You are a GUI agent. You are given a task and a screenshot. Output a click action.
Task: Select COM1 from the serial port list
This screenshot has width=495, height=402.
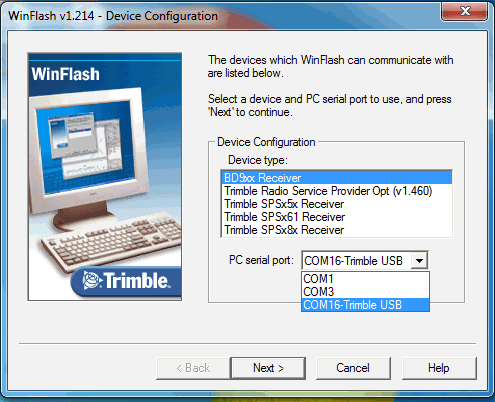[x=365, y=279]
